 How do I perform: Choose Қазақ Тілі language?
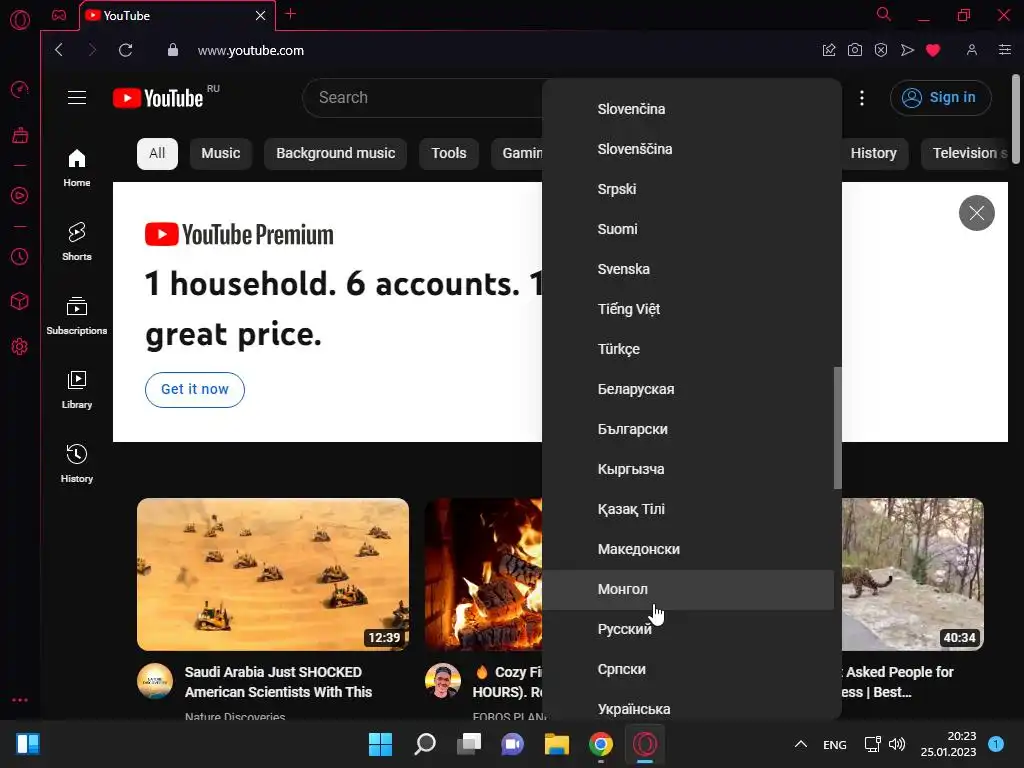pyautogui.click(x=688, y=509)
